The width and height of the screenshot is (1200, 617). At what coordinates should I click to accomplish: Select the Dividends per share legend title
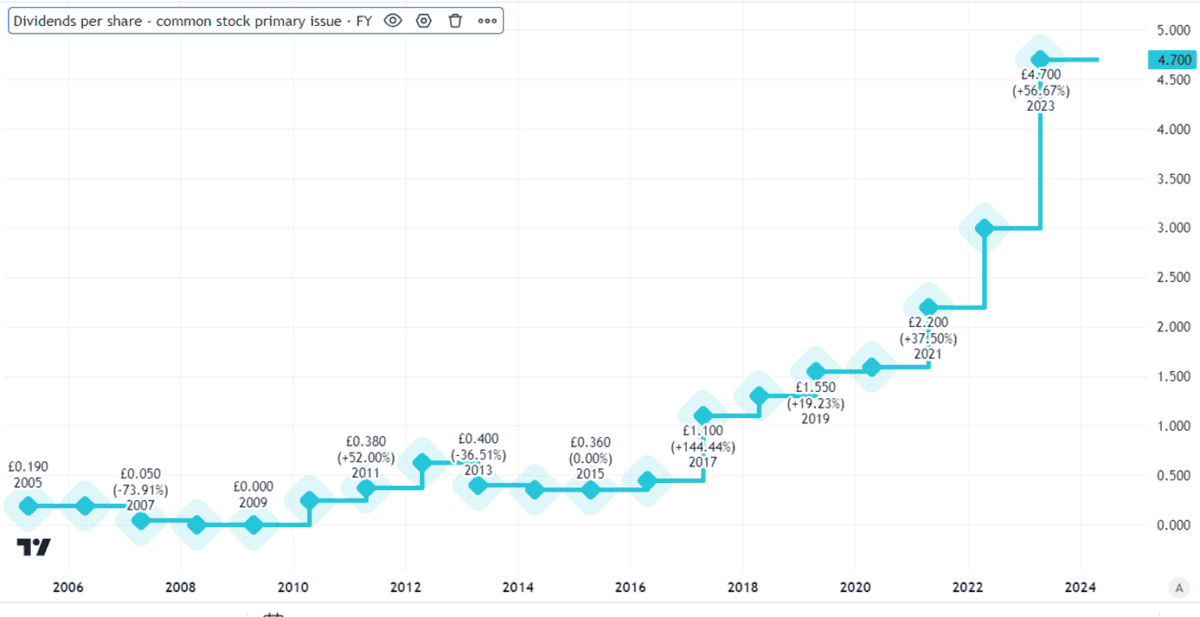(192, 21)
